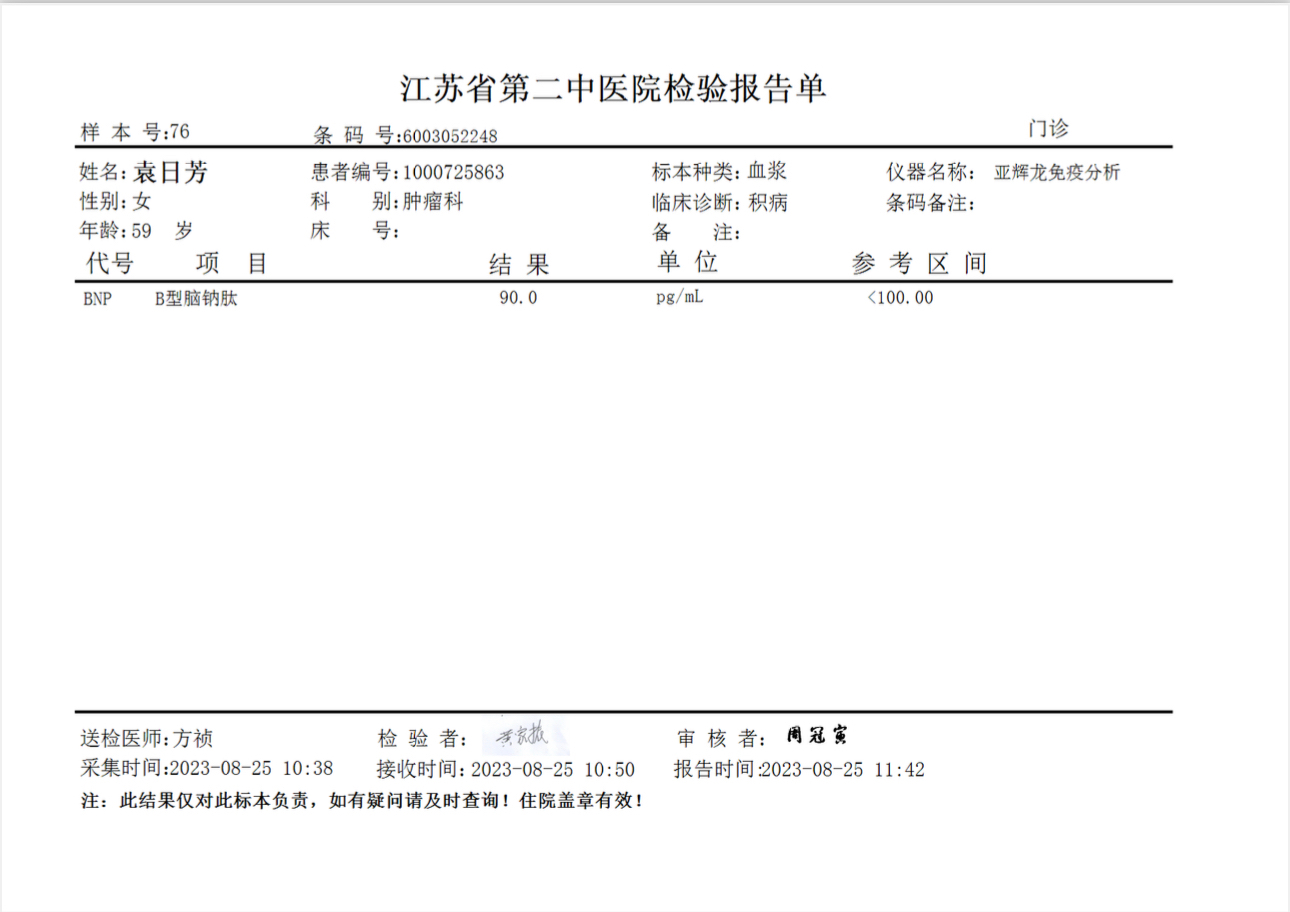Screen dimensions: 1290x912
Task: Click the 床号 label
Action: [355, 231]
